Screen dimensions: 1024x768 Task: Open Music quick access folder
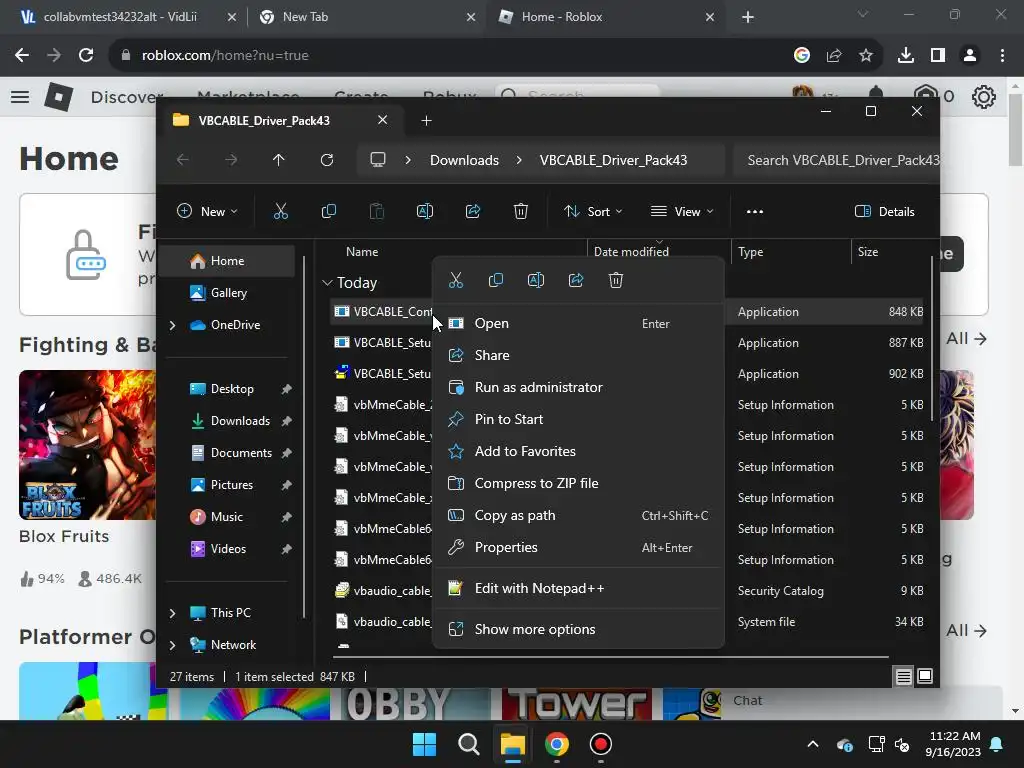click(x=229, y=517)
